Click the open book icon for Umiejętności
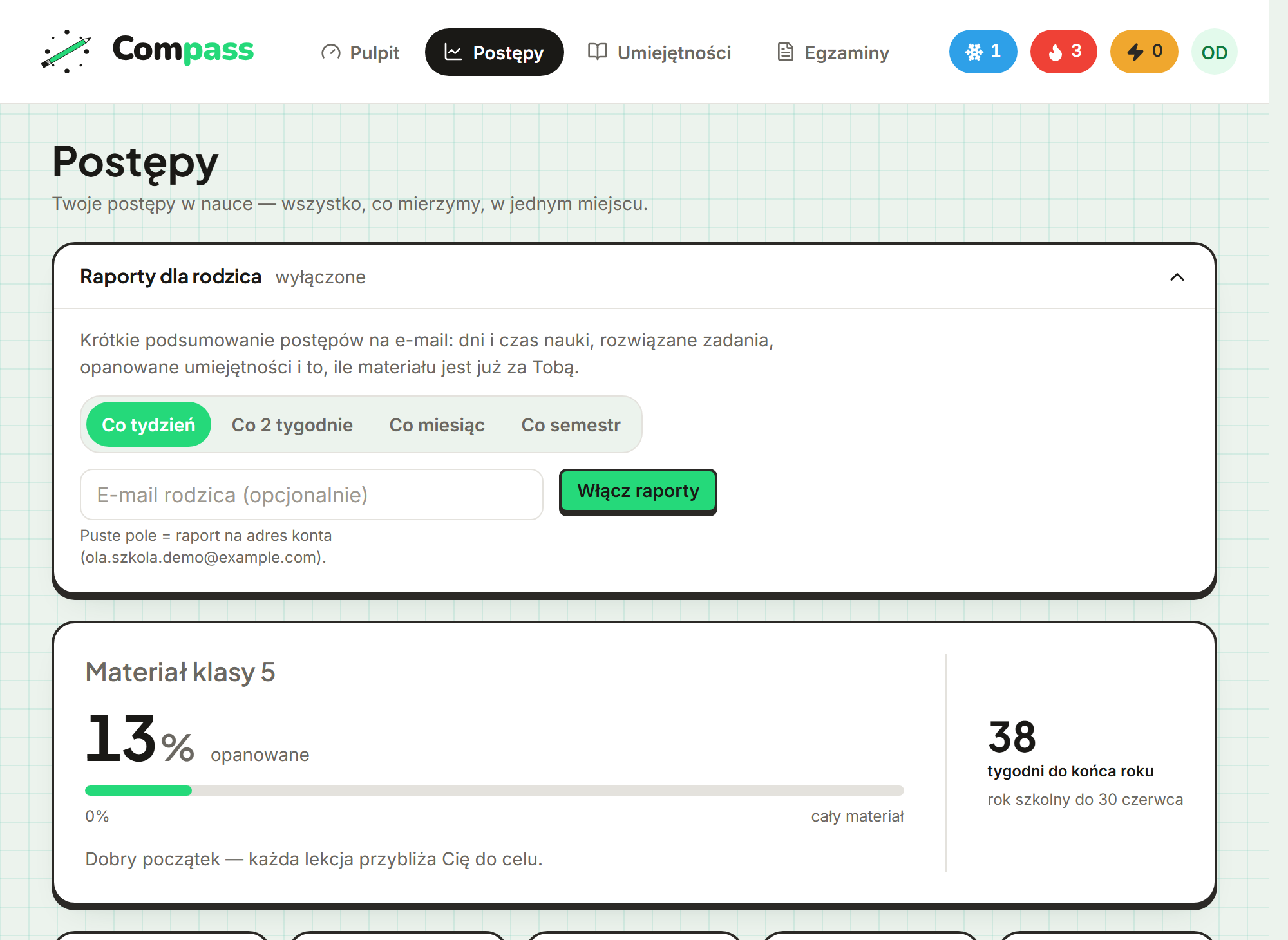 (x=598, y=52)
